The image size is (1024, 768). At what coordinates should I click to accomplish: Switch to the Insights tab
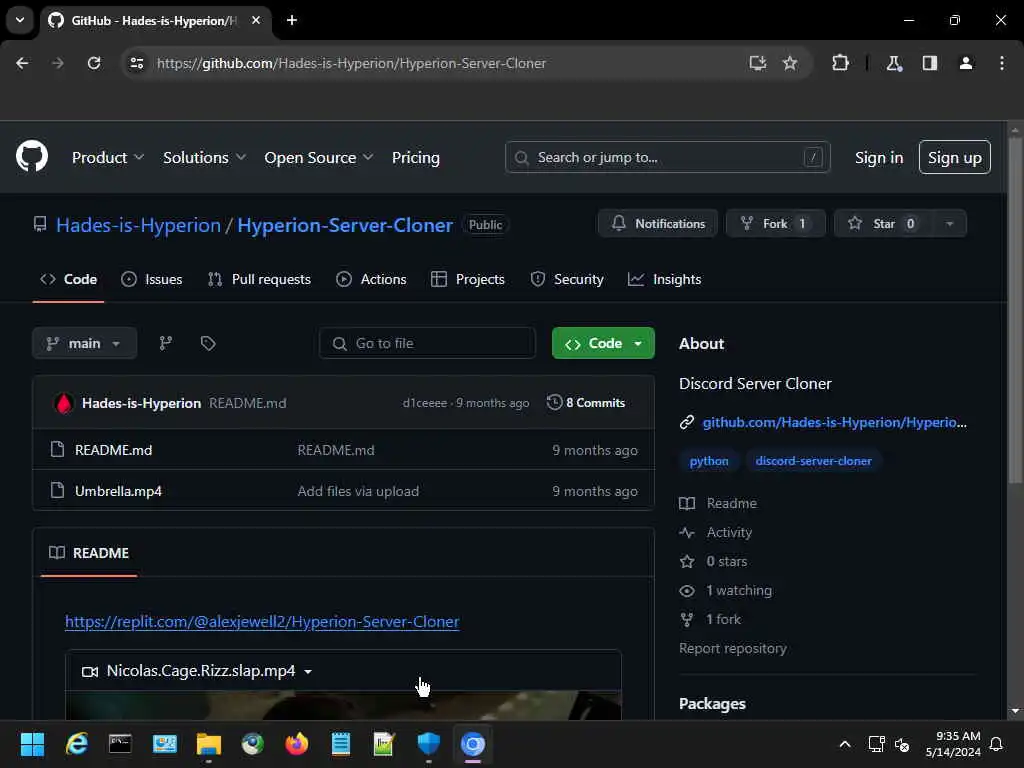coord(664,279)
